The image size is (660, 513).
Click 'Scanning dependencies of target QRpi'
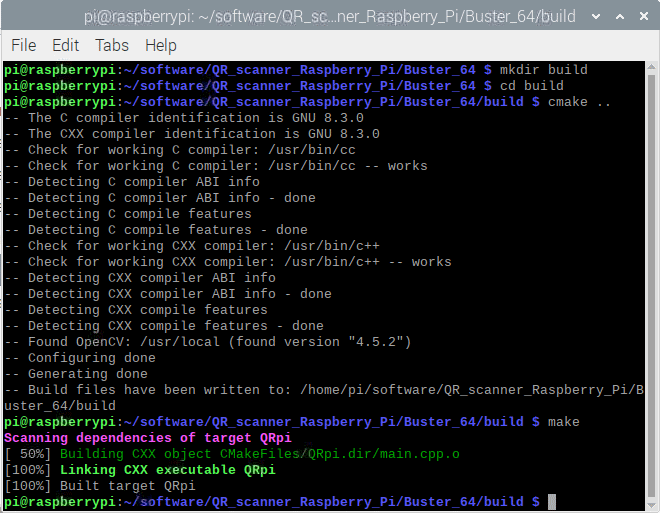(148, 438)
